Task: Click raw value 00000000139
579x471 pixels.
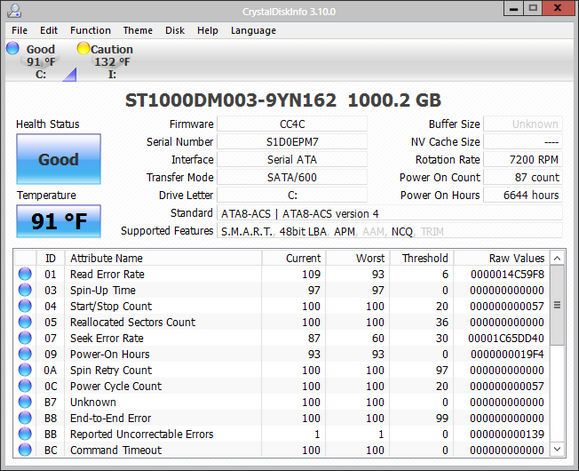Action: pyautogui.click(x=507, y=434)
